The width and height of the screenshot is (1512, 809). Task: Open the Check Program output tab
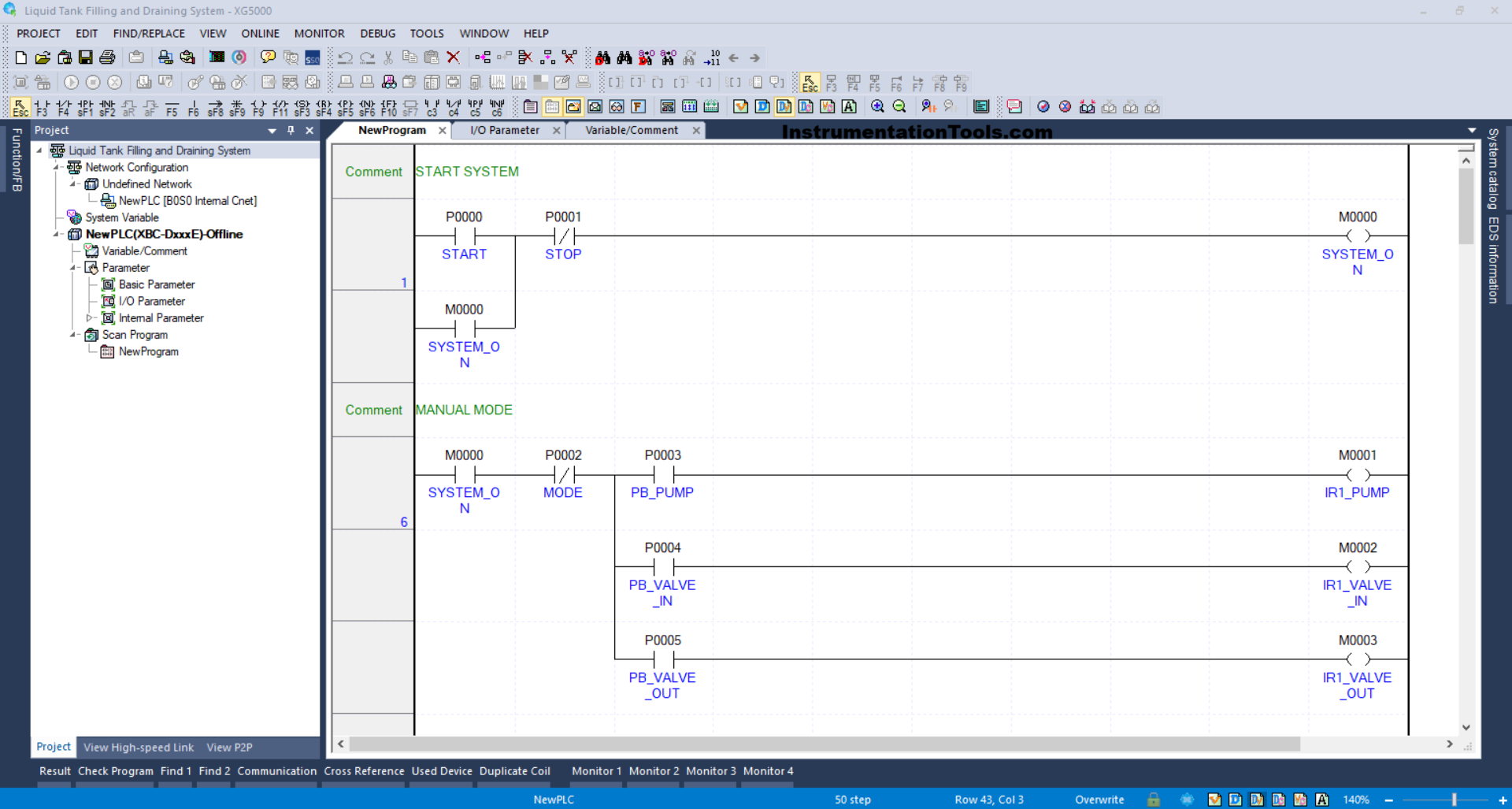115,771
